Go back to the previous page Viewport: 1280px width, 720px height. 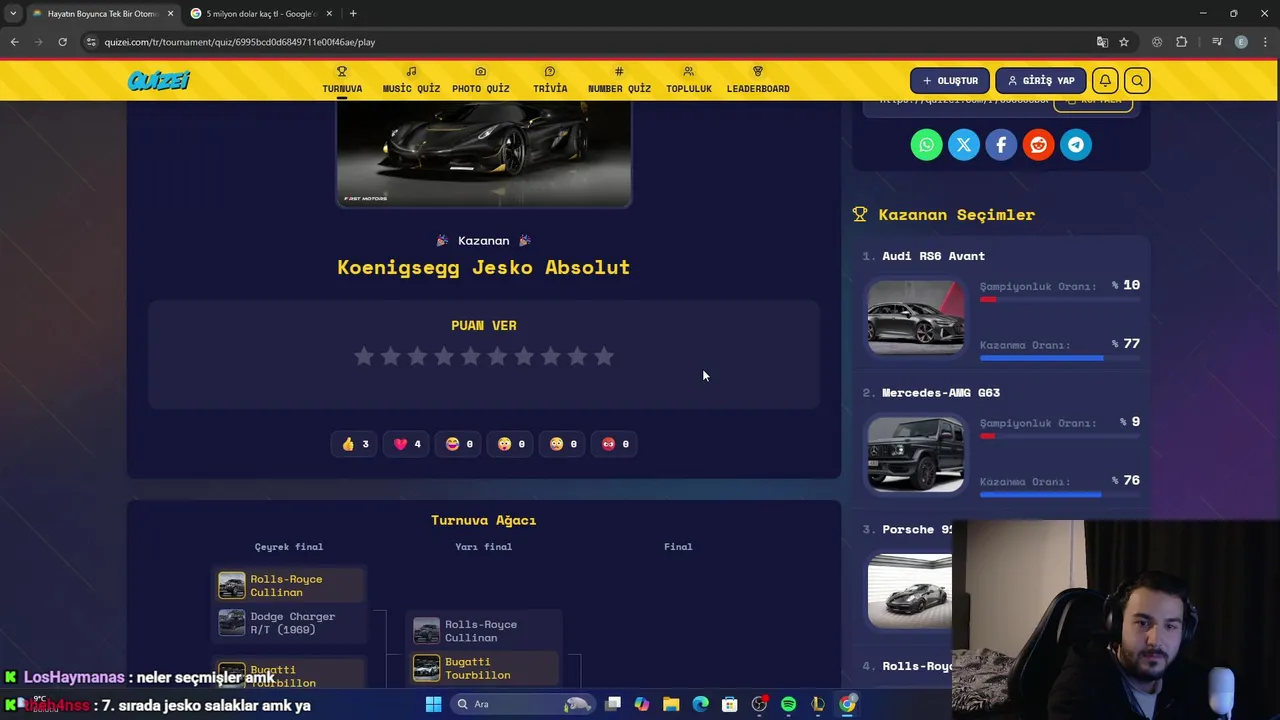pyautogui.click(x=14, y=42)
